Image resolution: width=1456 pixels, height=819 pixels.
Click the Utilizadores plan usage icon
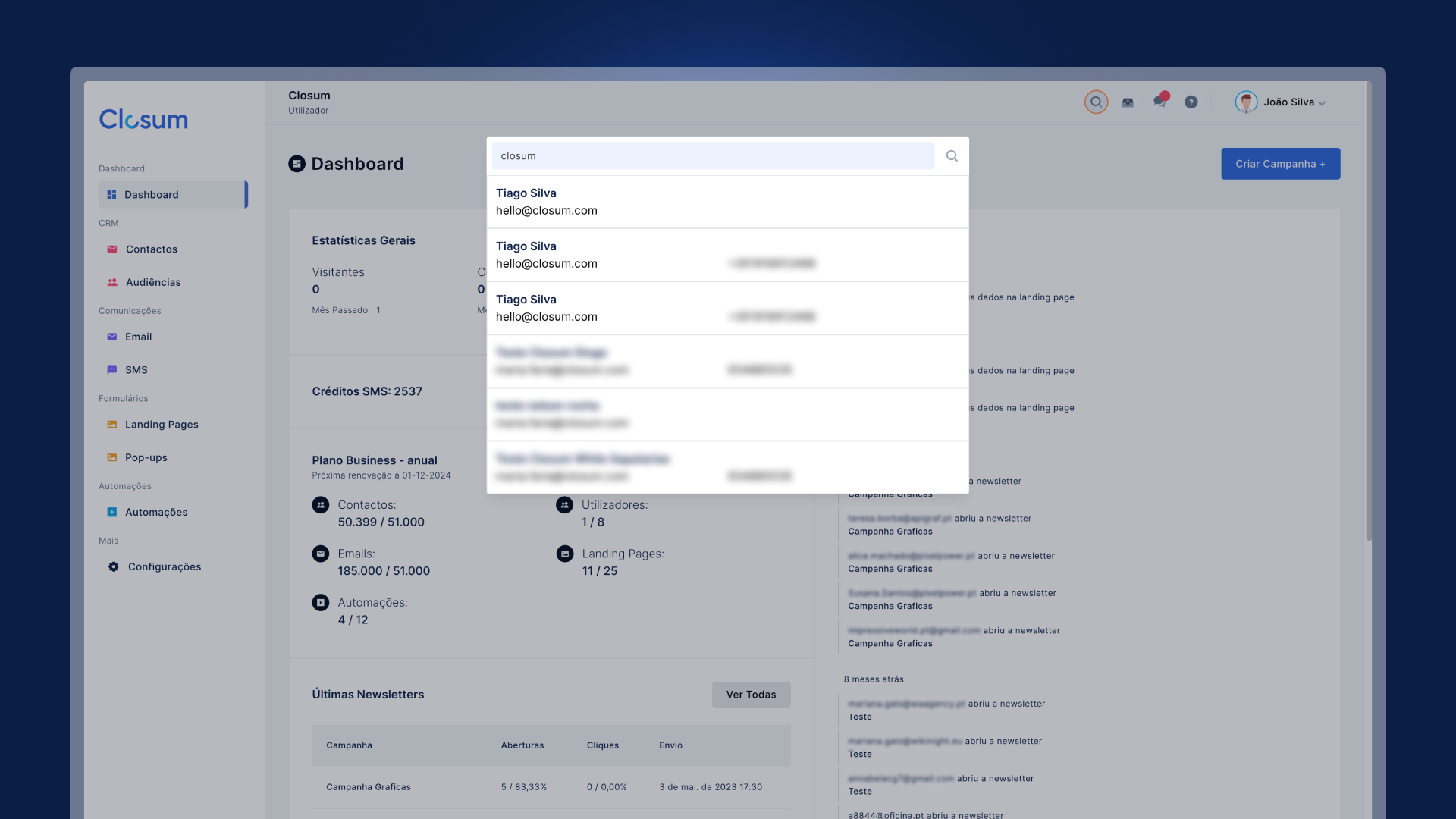564,505
